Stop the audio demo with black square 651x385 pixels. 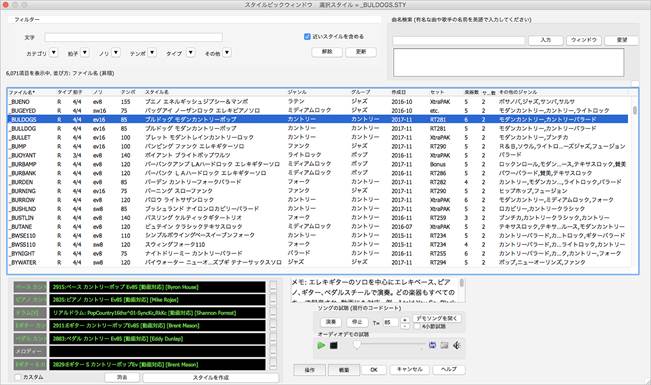click(x=333, y=345)
